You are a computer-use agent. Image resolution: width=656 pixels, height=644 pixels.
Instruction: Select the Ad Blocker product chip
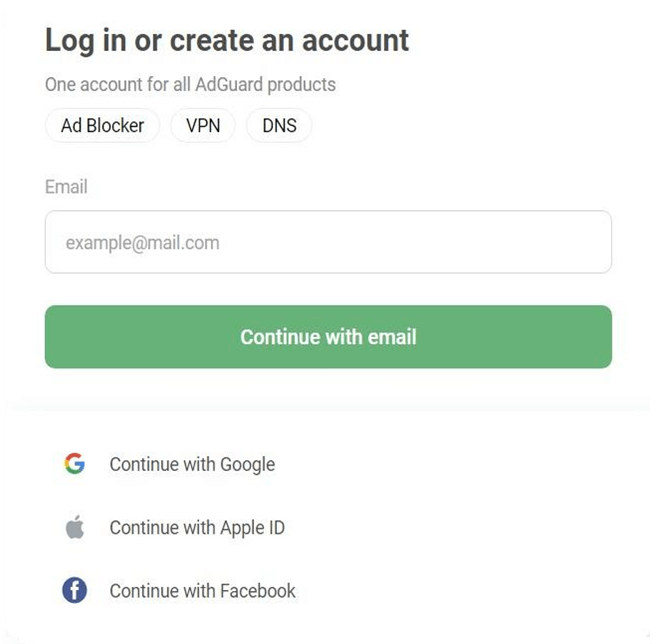(102, 126)
